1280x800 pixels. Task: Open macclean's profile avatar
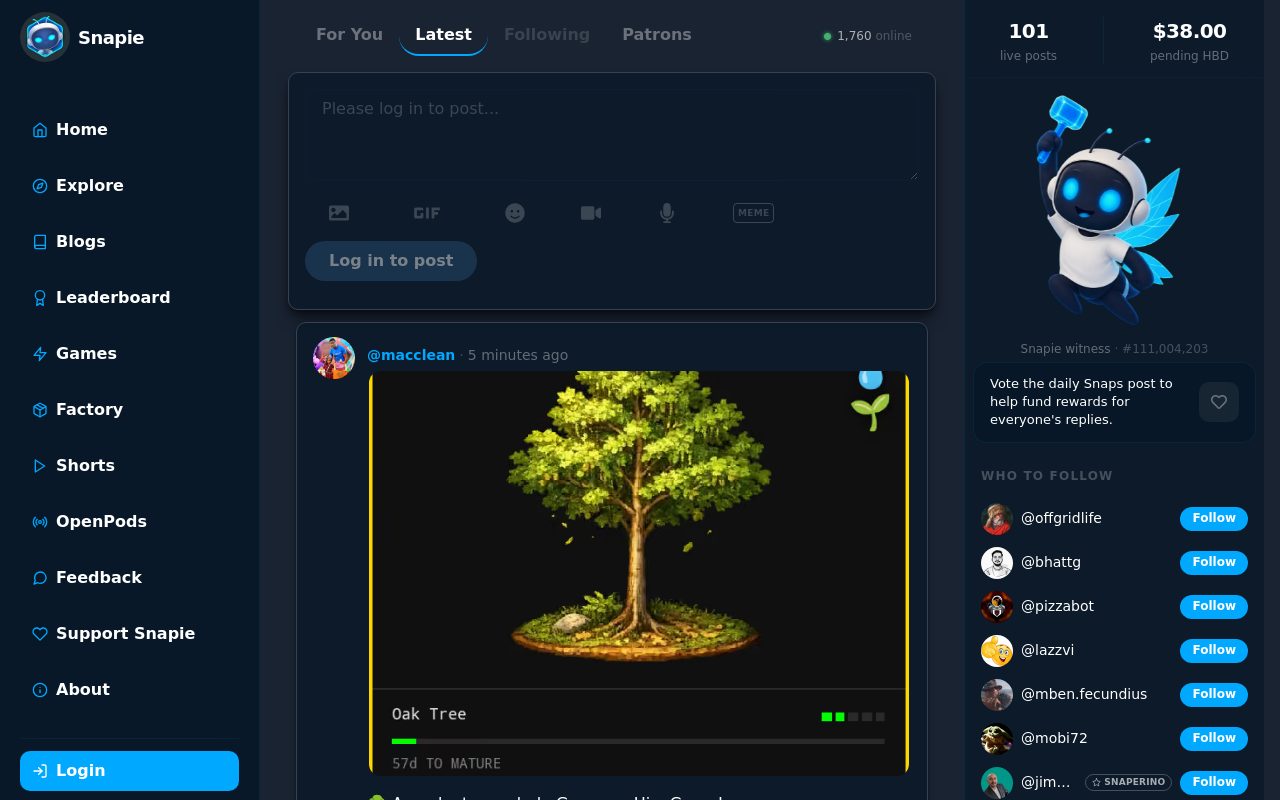334,358
